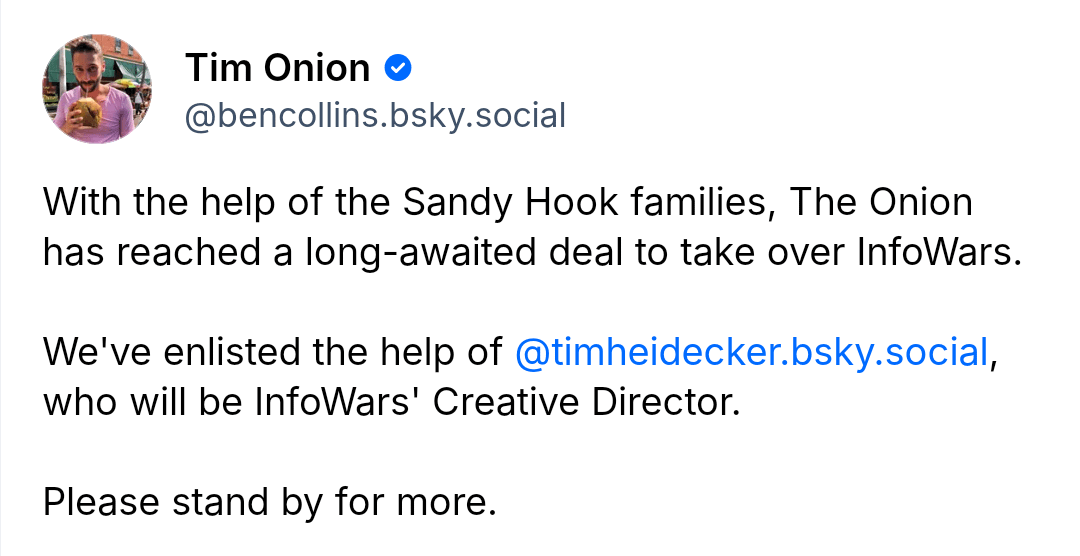The image size is (1080, 556).
Task: Click the sentence "Please stand by for more."
Action: point(270,499)
